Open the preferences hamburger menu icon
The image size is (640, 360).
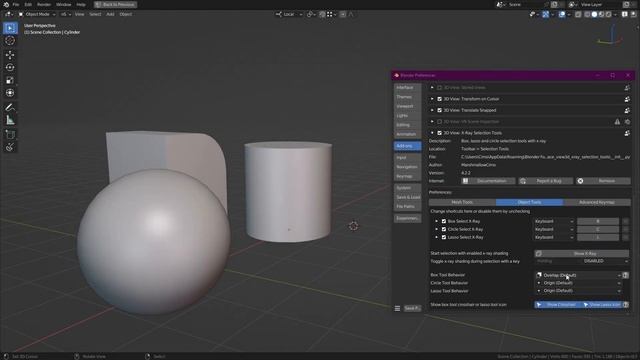click(397, 308)
